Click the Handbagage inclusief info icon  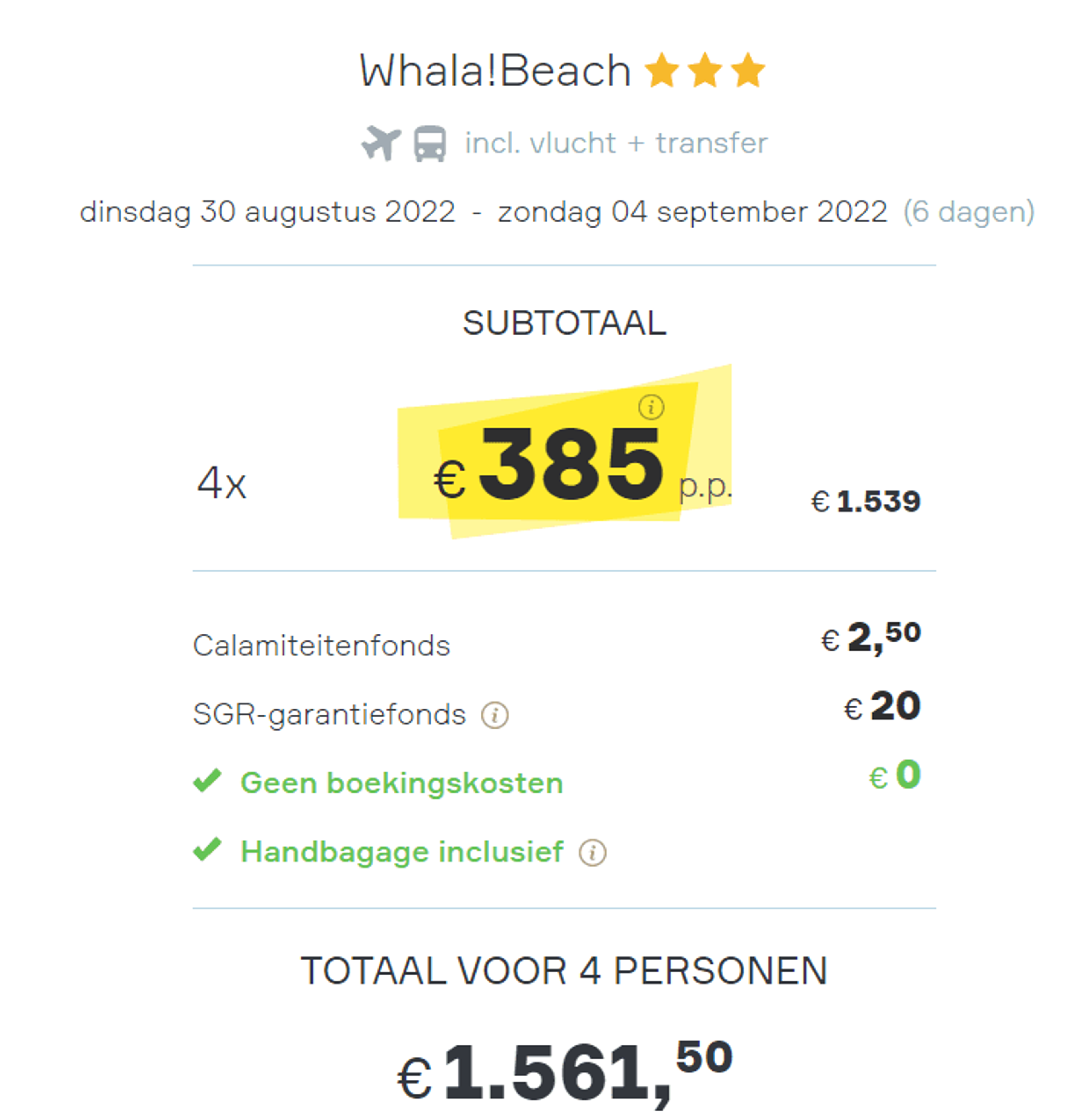tap(592, 852)
